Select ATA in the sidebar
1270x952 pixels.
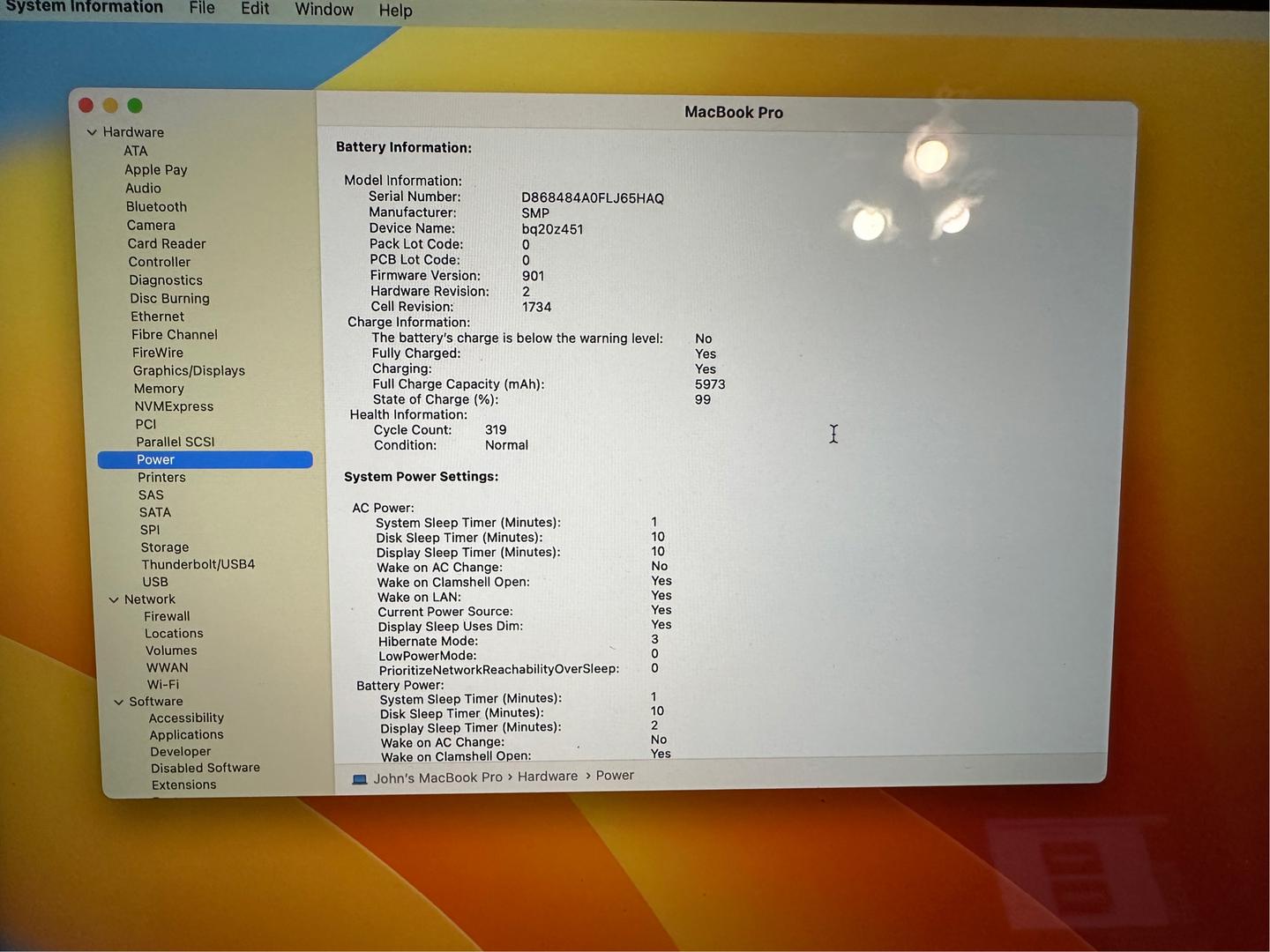click(x=136, y=151)
